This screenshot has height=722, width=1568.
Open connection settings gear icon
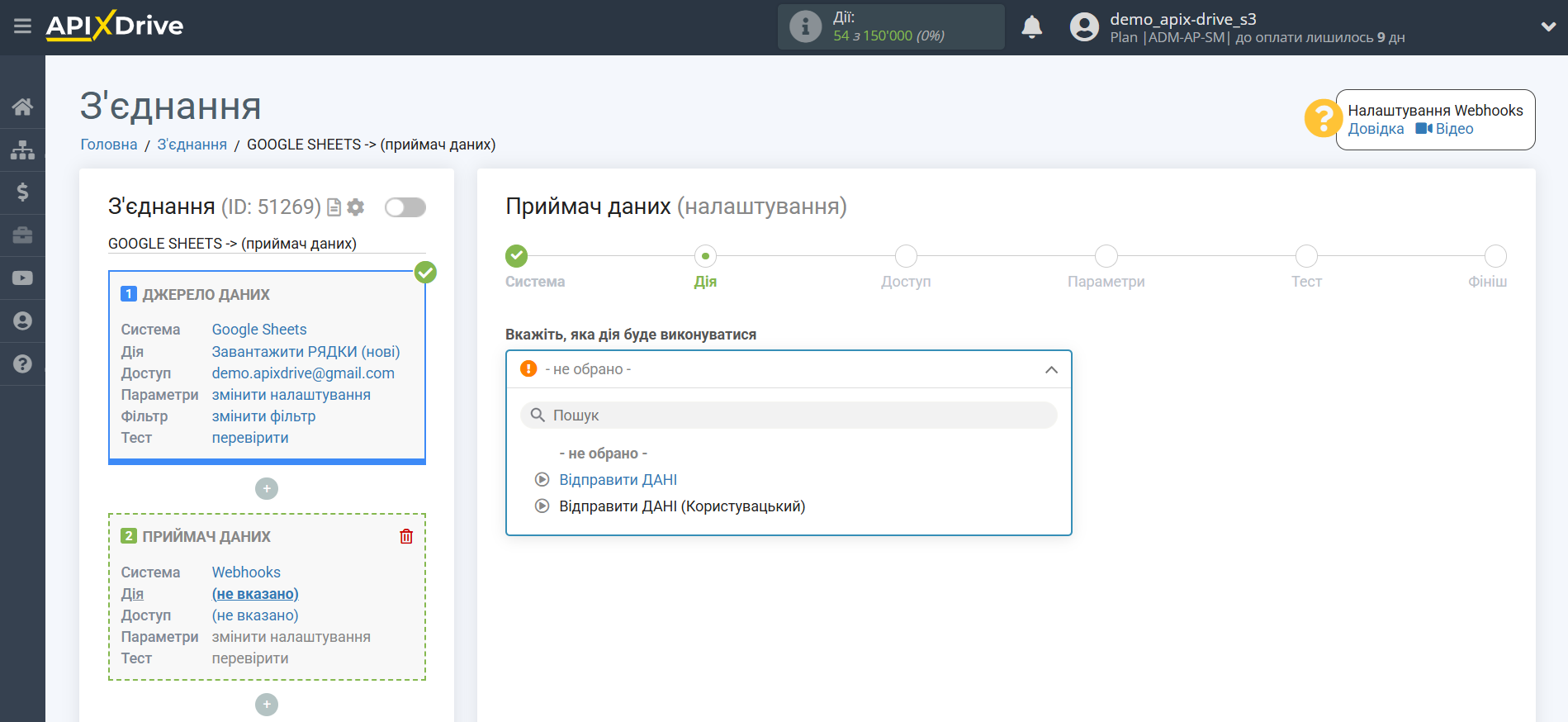356,207
